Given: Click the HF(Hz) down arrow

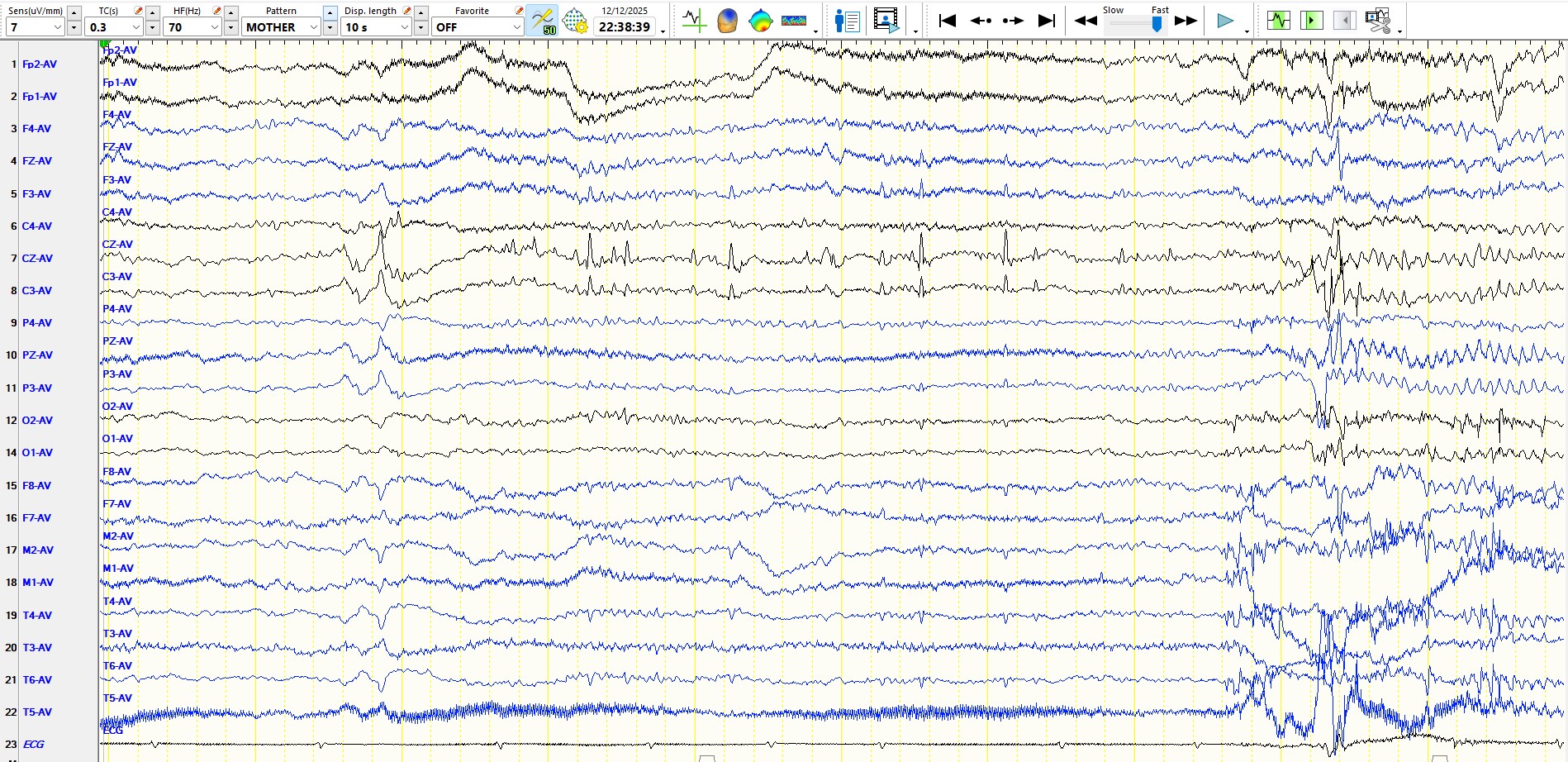Looking at the screenshot, I should point(231,28).
